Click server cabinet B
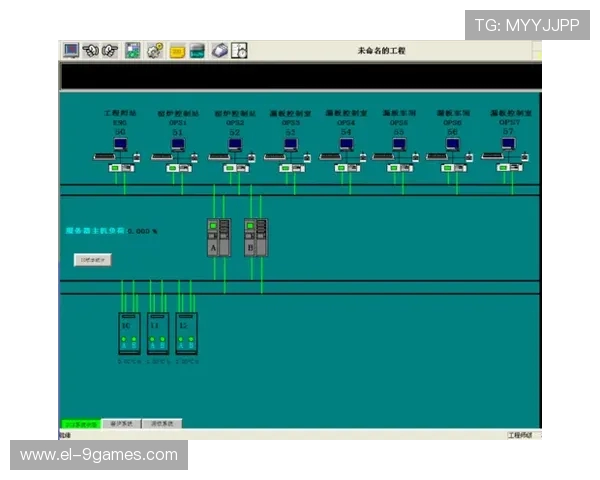 pyautogui.click(x=256, y=237)
